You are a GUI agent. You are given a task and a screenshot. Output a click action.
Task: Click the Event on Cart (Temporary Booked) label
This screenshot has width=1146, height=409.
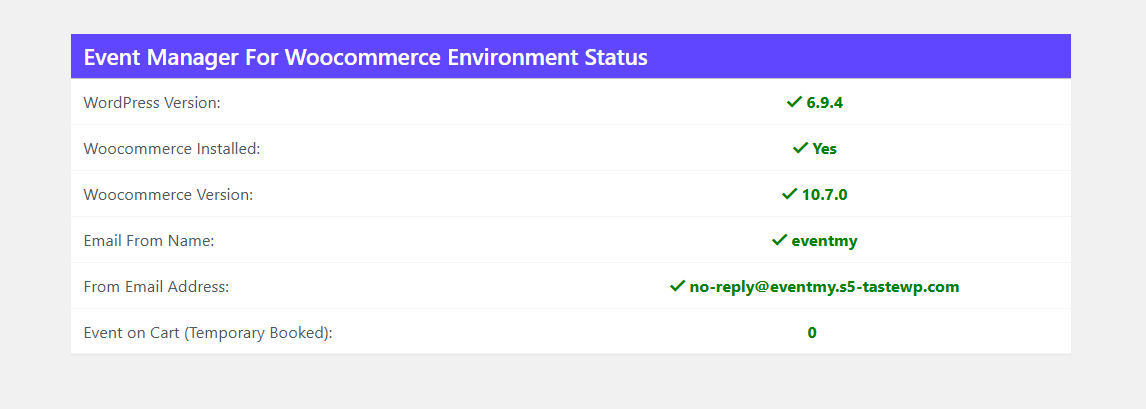[208, 332]
